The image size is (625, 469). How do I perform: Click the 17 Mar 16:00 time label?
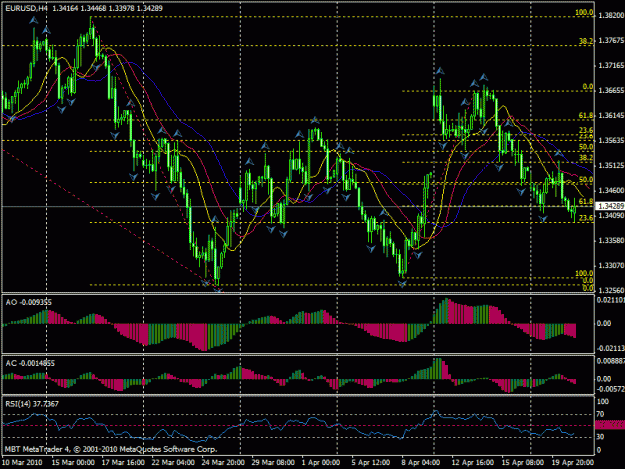pyautogui.click(x=123, y=463)
